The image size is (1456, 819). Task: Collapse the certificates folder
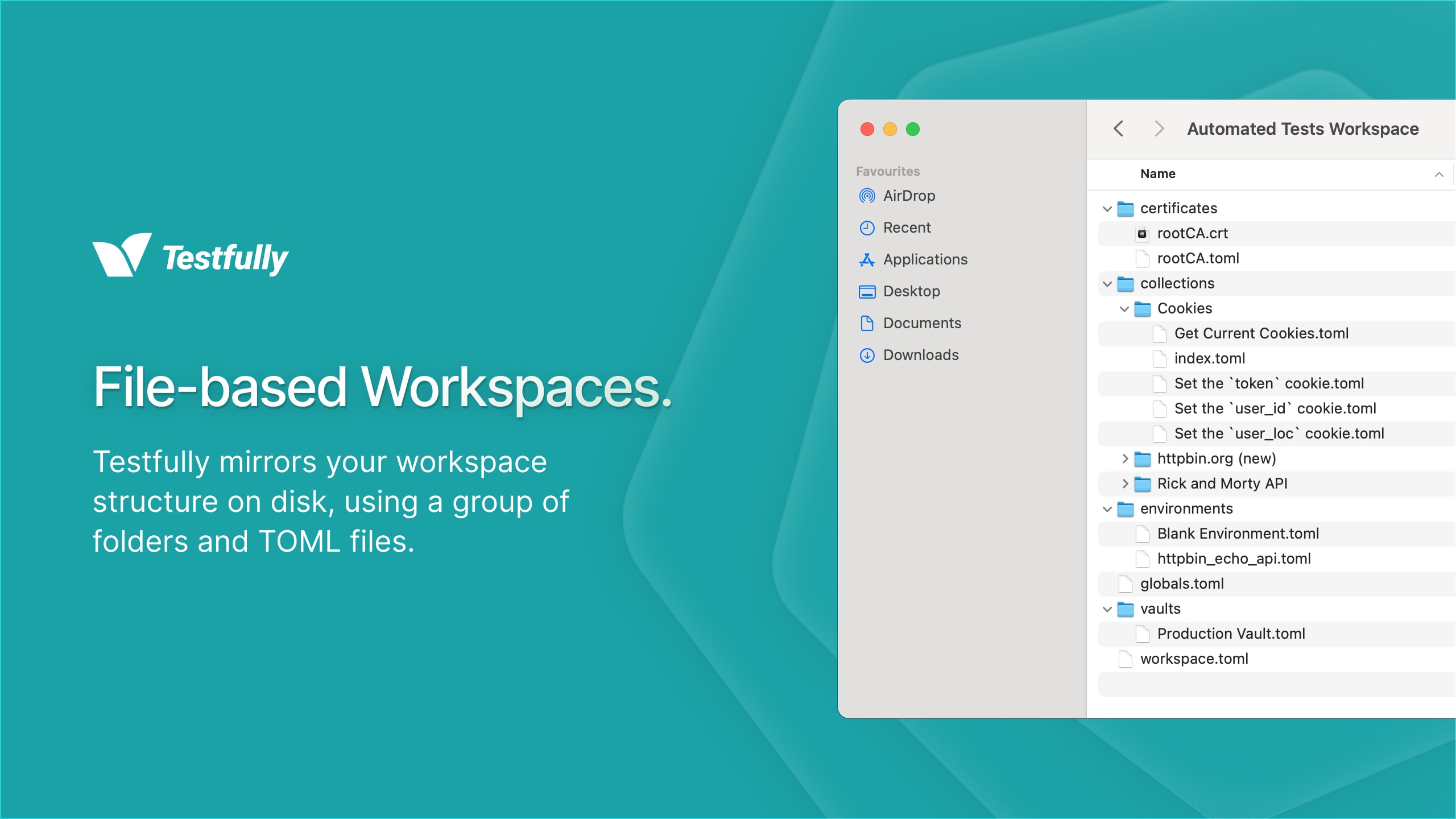pyautogui.click(x=1107, y=208)
